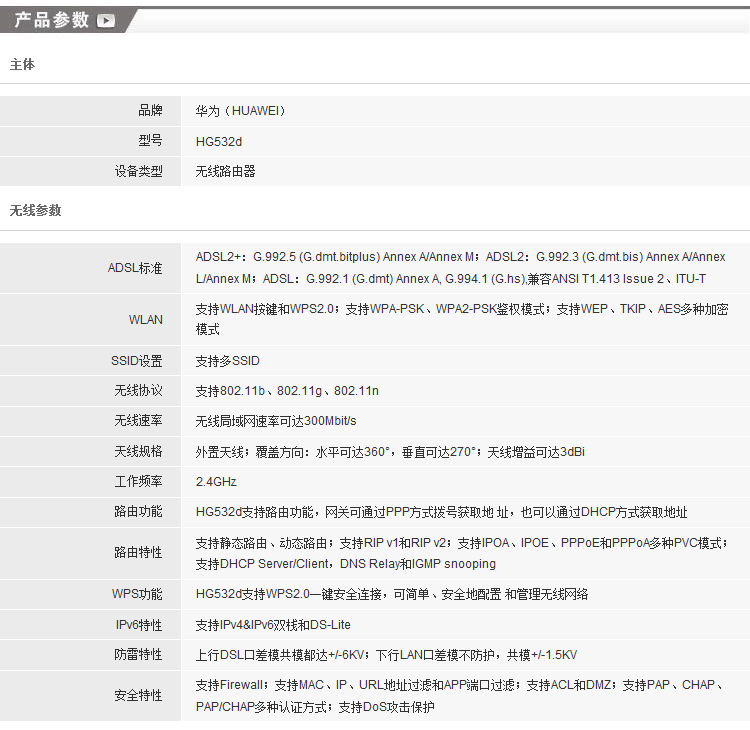Select the 无线局域网速率可达300Mbit/s value

coord(276,421)
